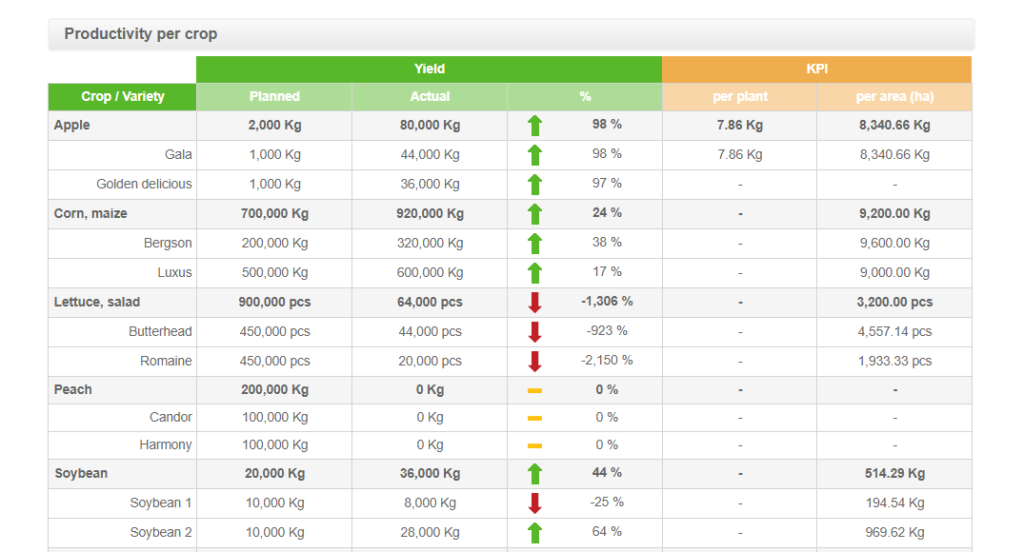Click the red down arrow for Romaine
Image resolution: width=1024 pixels, height=552 pixels.
535,361
